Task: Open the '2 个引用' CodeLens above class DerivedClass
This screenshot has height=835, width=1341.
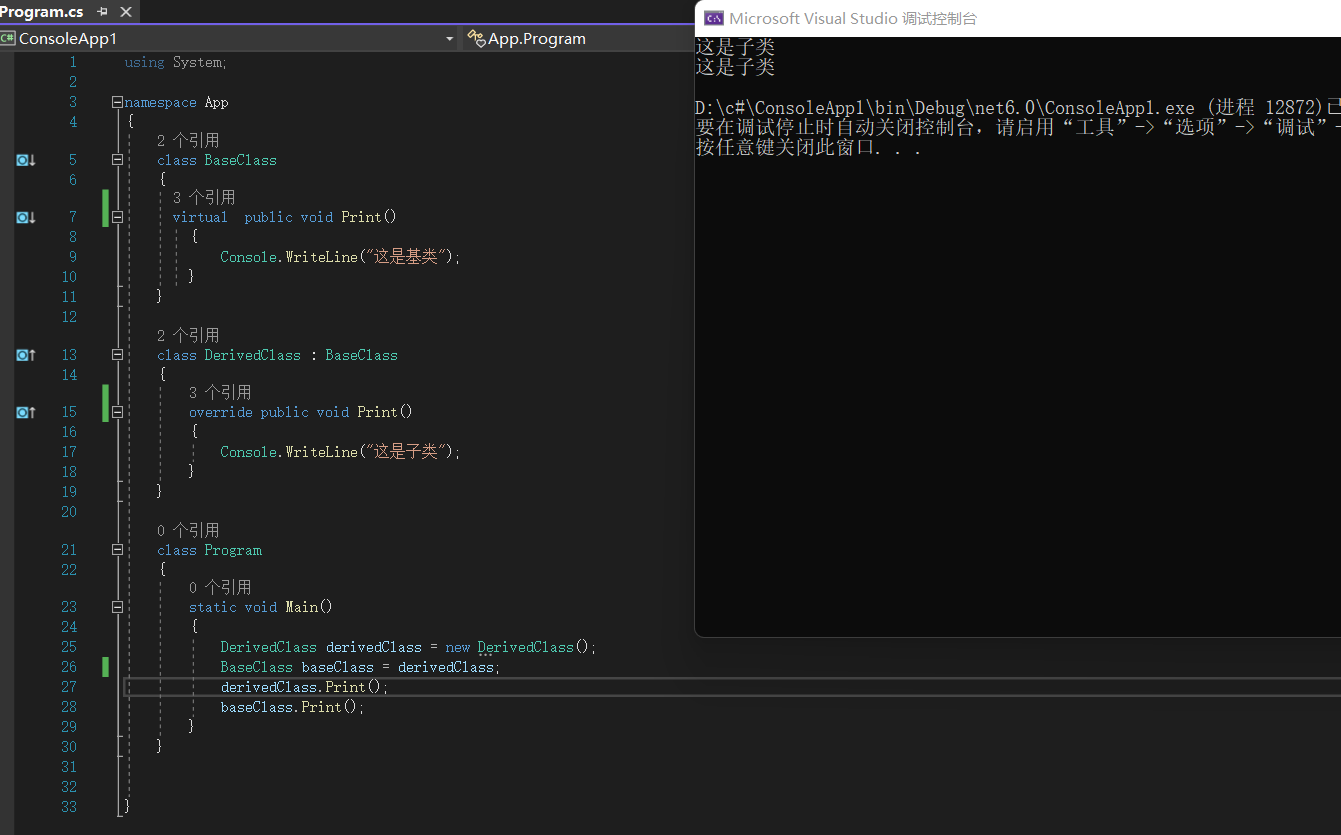Action: (188, 335)
